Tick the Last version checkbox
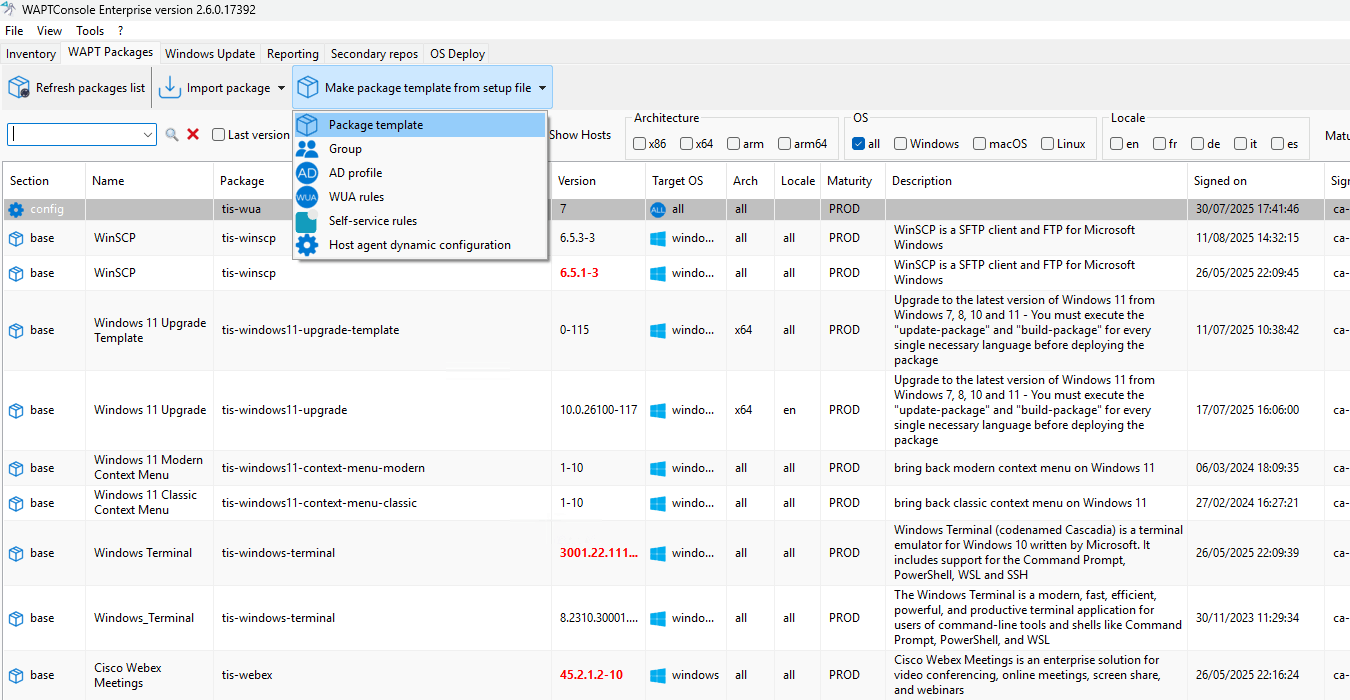Screen dimensions: 1350x700 pyautogui.click(x=218, y=135)
